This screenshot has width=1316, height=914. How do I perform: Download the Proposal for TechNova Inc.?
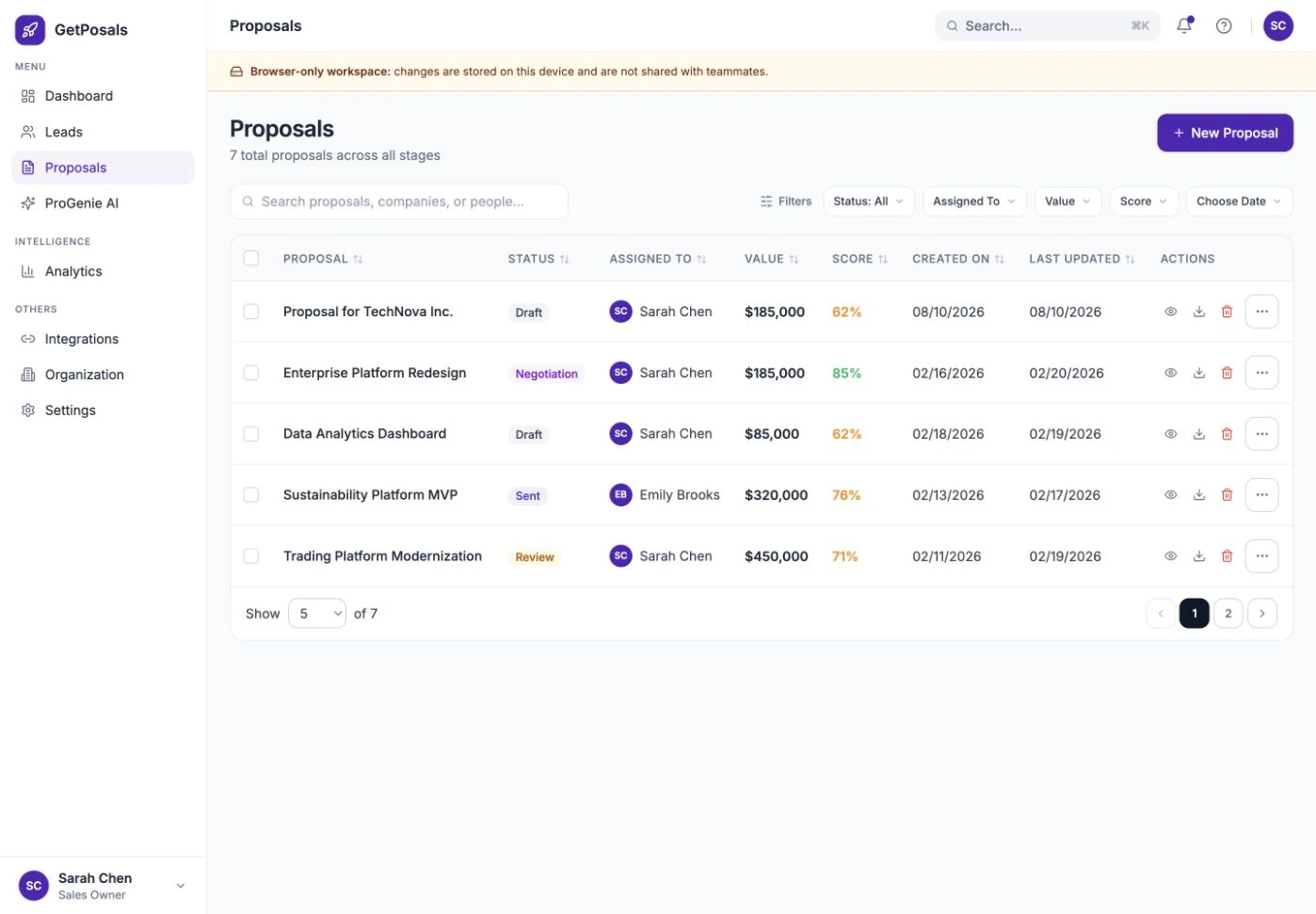click(x=1199, y=312)
